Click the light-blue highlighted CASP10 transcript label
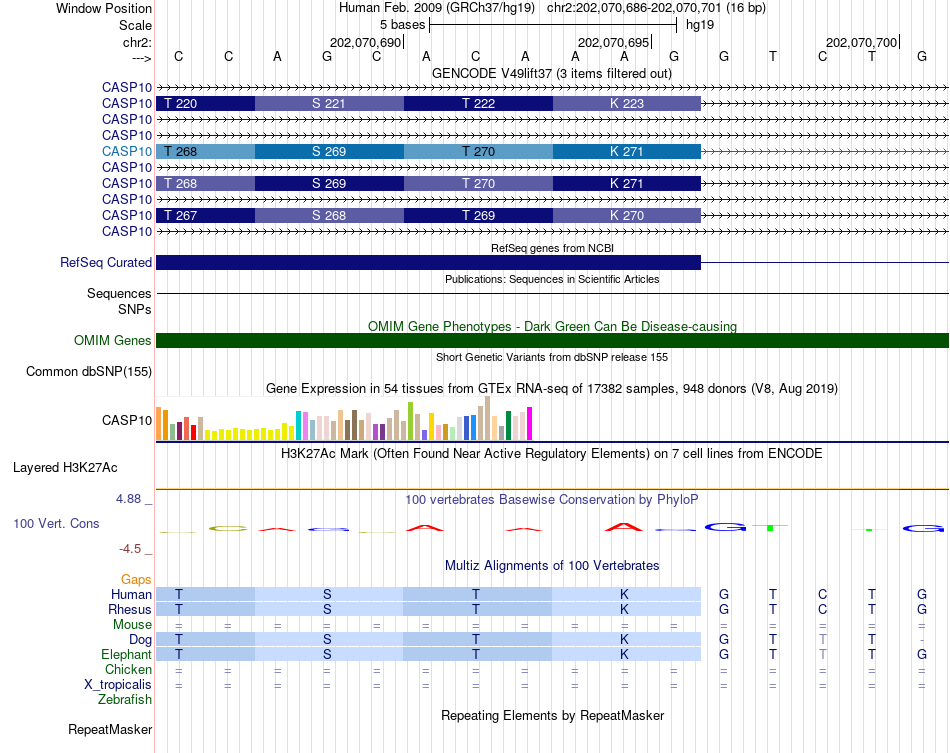Image resolution: width=950 pixels, height=753 pixels. point(127,151)
